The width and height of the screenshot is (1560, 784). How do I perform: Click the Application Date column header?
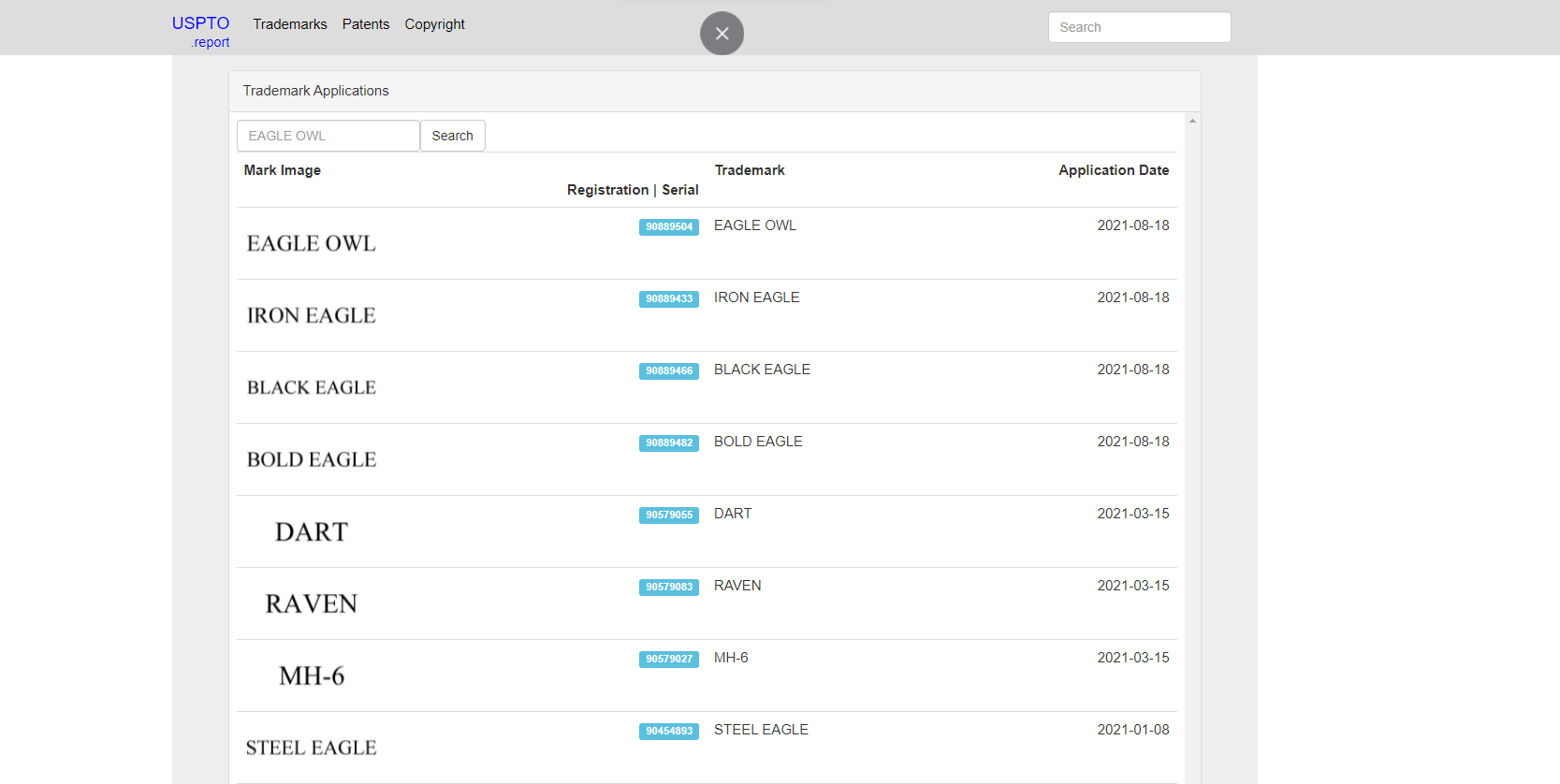[x=1114, y=170]
